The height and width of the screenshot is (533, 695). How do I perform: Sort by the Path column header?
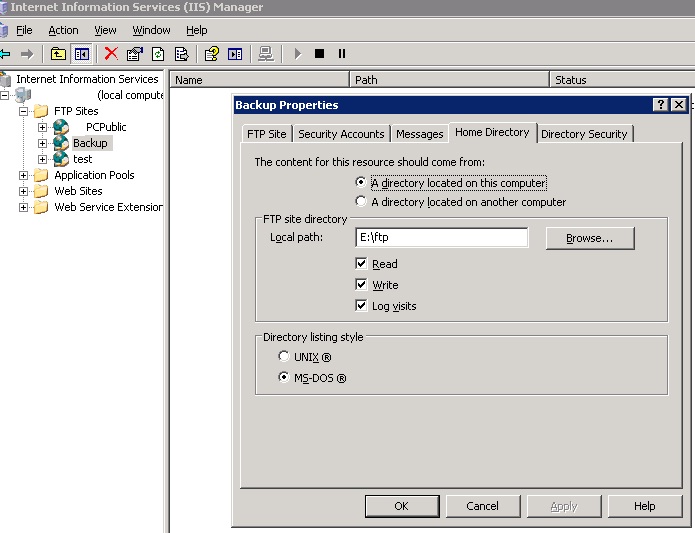point(449,80)
